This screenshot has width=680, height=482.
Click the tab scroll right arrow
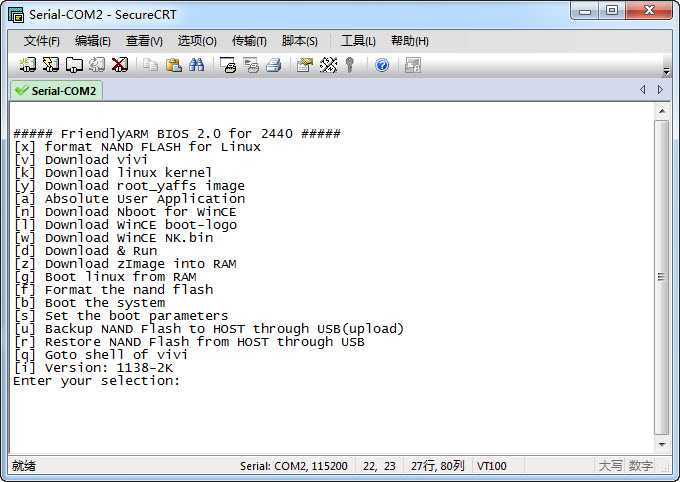660,90
